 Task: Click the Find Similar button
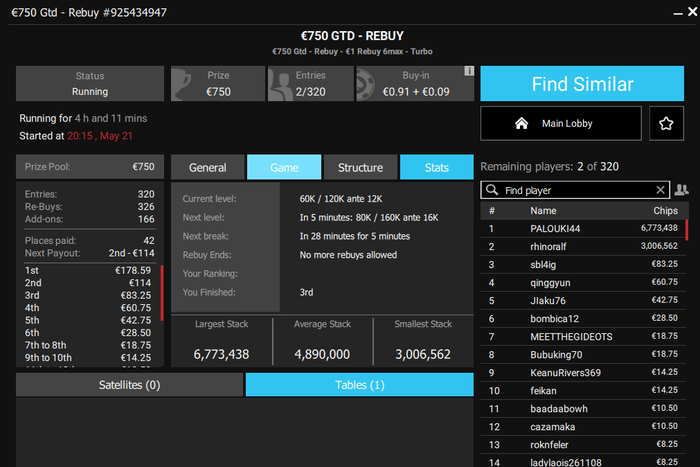tap(582, 83)
